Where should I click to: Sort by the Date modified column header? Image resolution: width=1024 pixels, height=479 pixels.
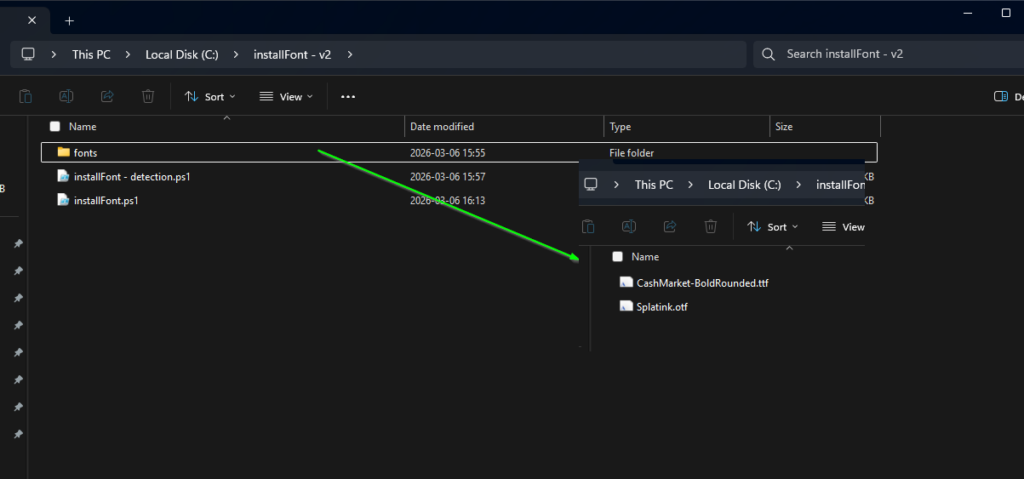(x=442, y=127)
